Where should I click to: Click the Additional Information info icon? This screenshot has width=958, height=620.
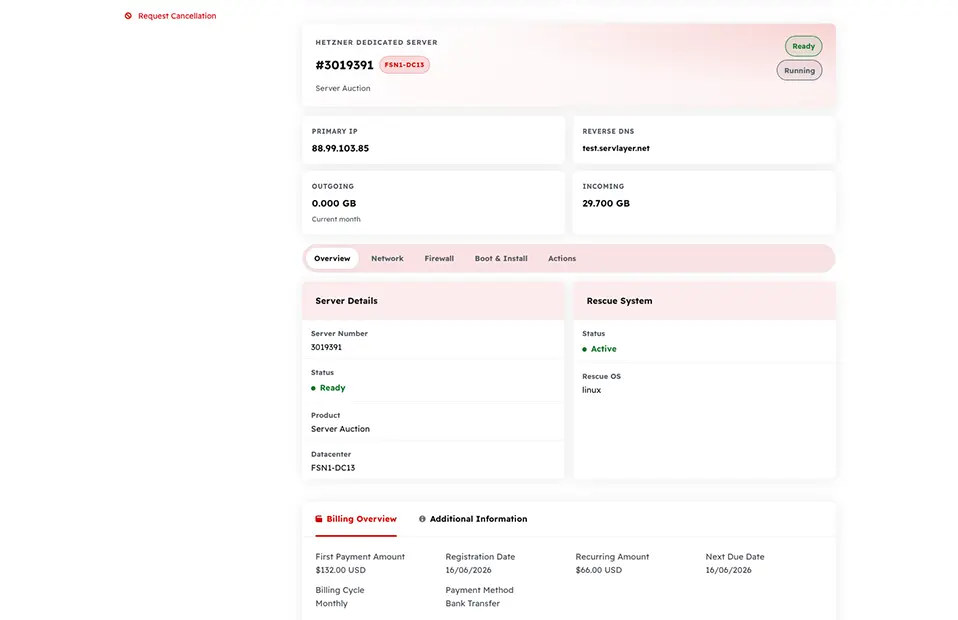[422, 519]
